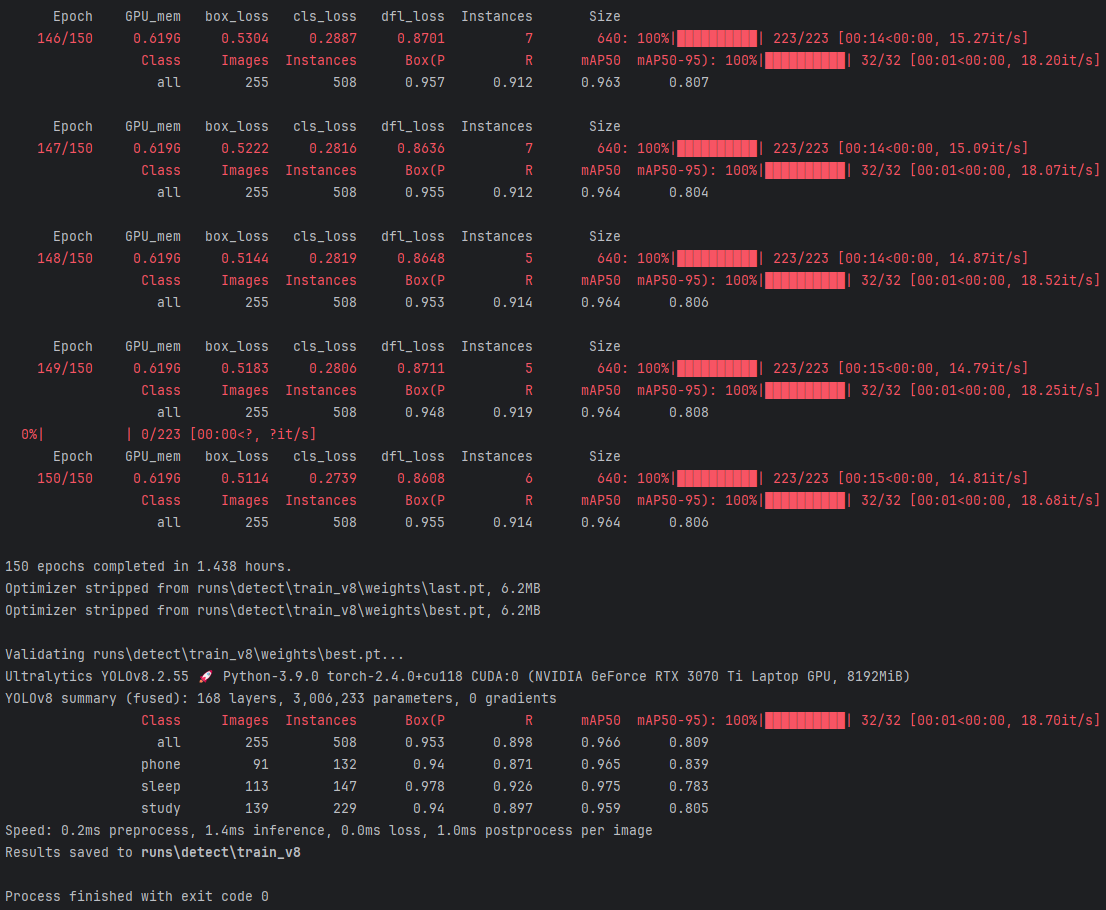Select the study class name in results
The image size is (1106, 910).
[160, 809]
